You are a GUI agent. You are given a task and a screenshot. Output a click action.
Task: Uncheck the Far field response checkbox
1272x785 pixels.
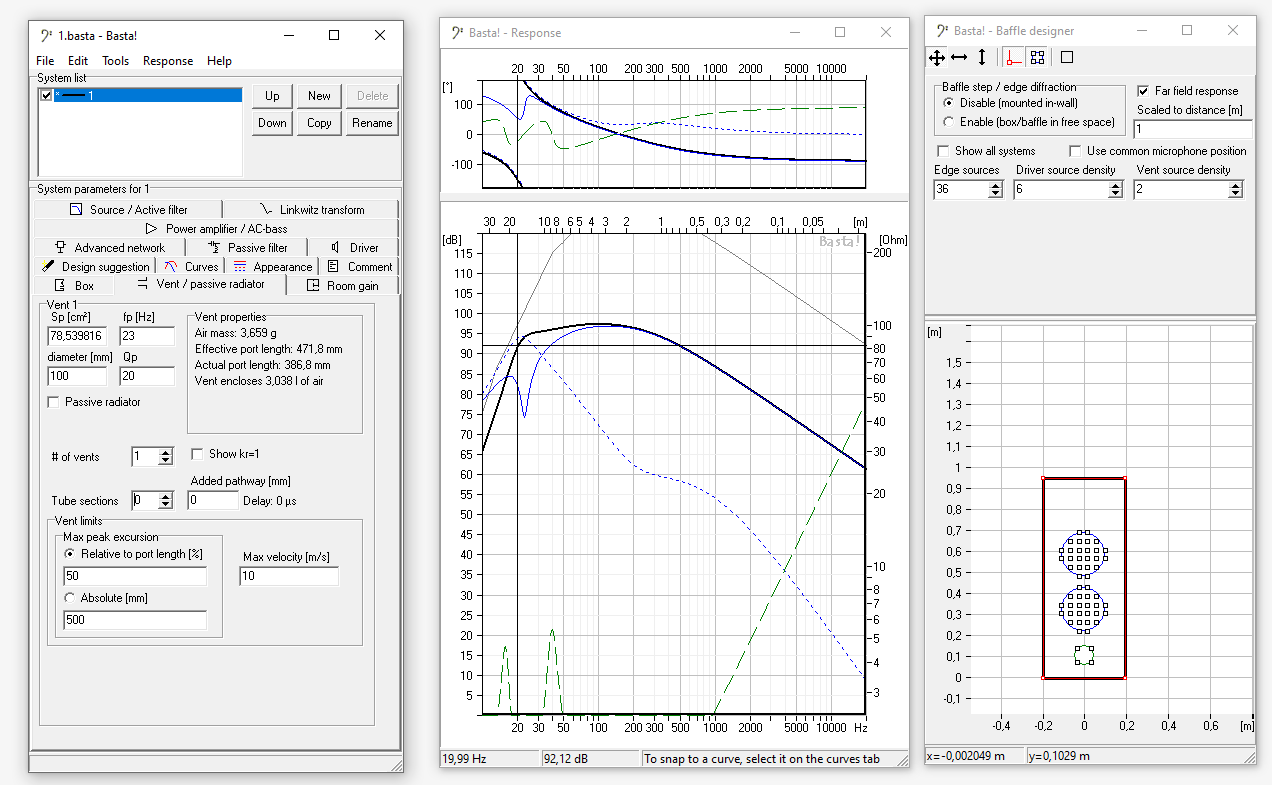click(1144, 91)
